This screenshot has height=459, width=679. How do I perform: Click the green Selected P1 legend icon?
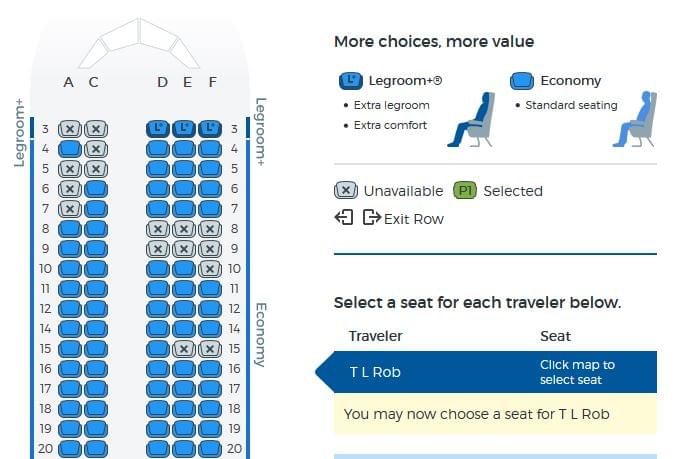(465, 191)
